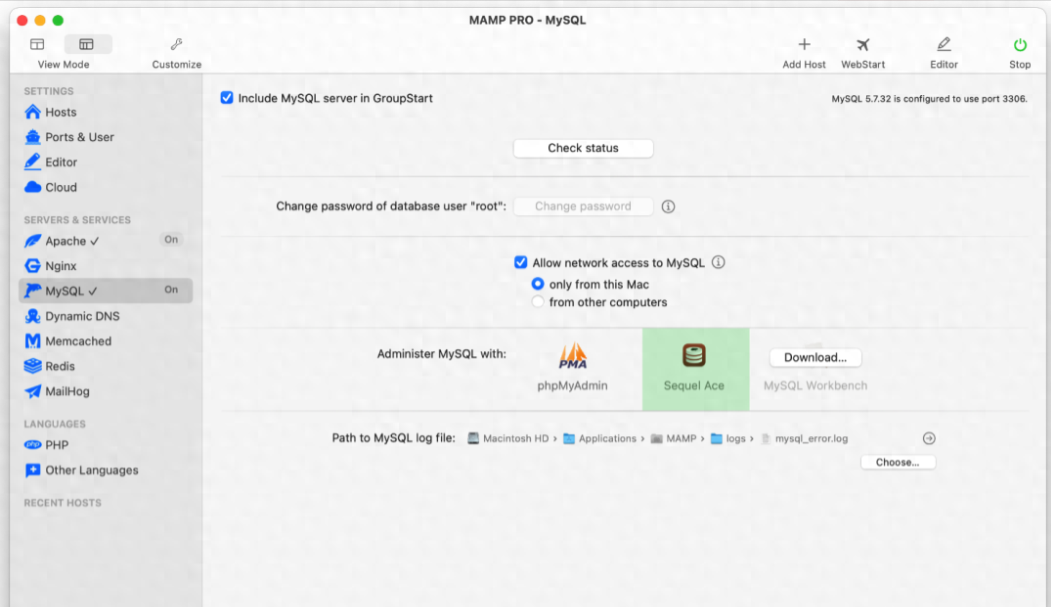
Task: Toggle Include MySQL server in GroupStart checkbox
Action: pos(227,98)
